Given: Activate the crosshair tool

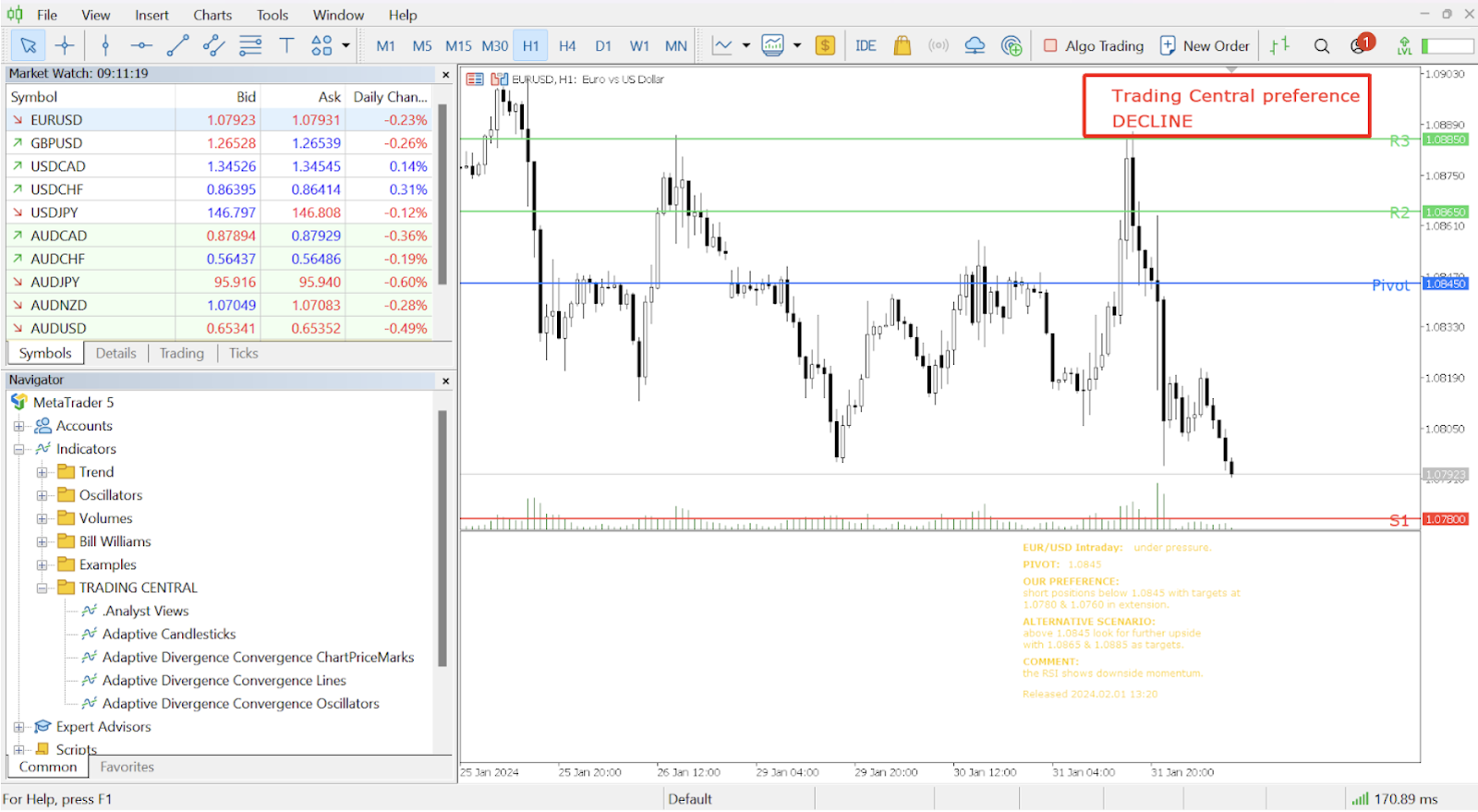Looking at the screenshot, I should point(65,45).
